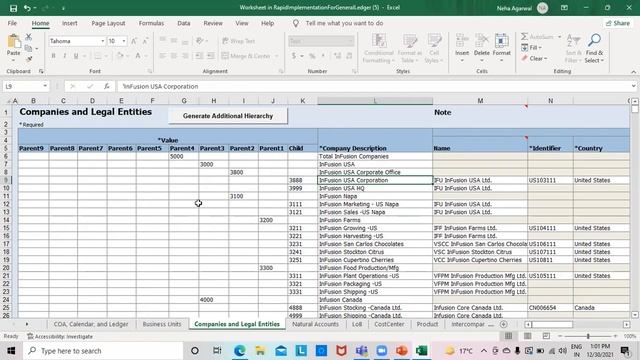Click Tell me what you want to do

pos(344,23)
